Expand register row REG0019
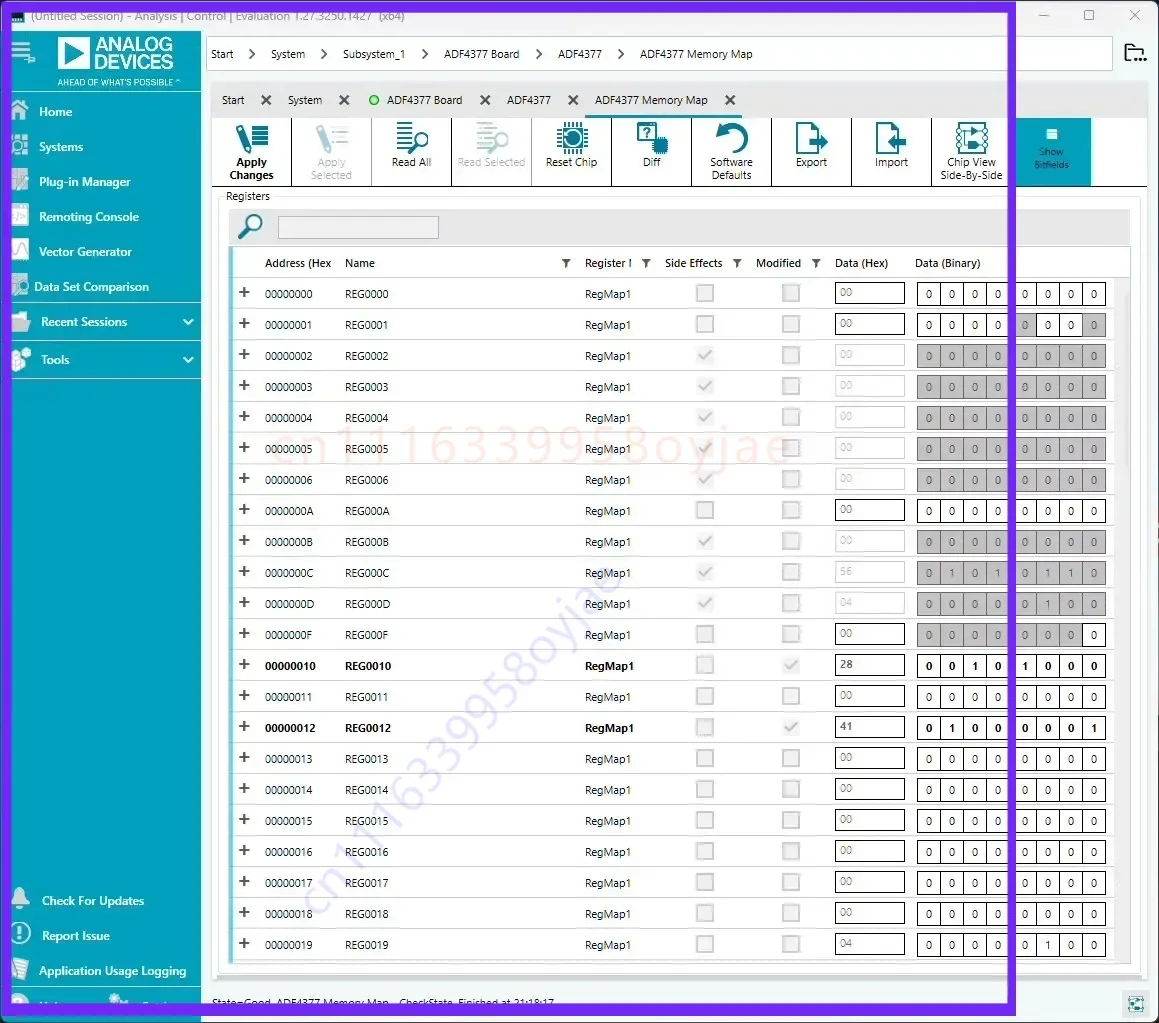Viewport: 1159px width, 1023px height. click(244, 943)
